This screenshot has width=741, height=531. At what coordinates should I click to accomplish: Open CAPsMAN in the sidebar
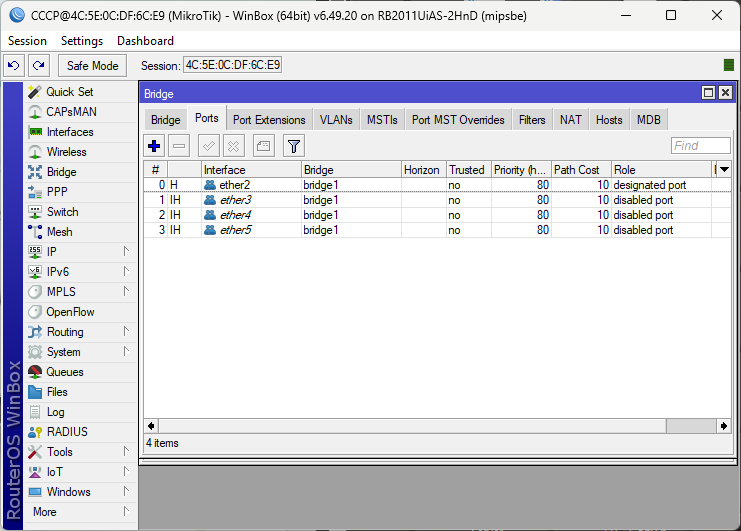80,112
